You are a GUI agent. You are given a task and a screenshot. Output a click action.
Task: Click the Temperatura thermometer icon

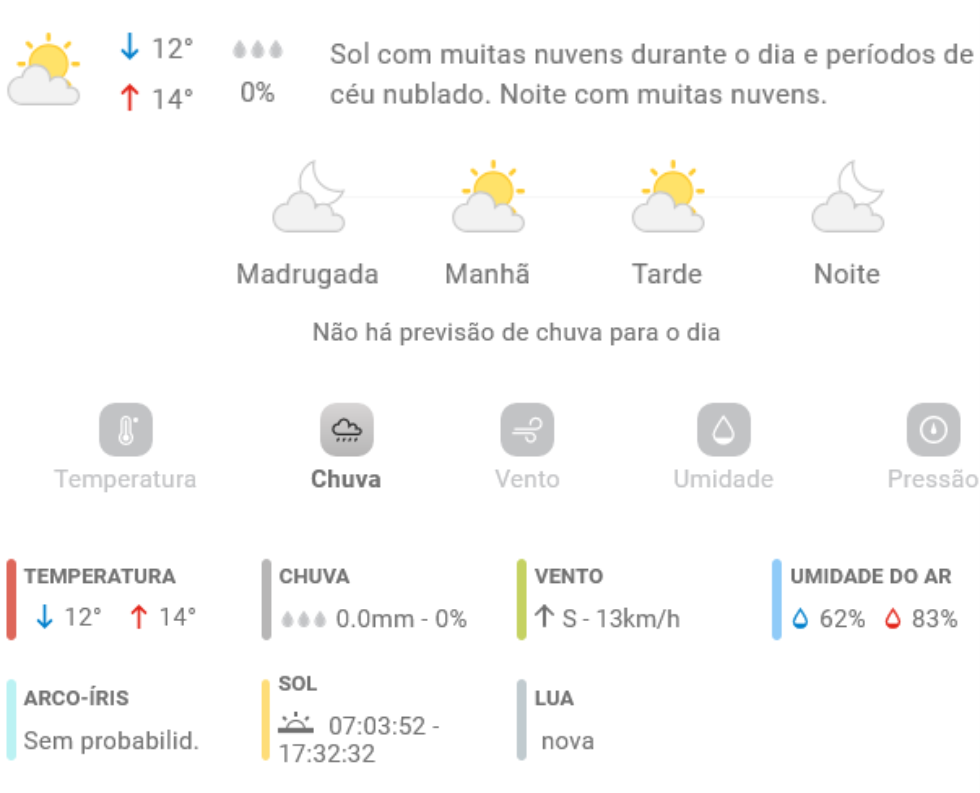click(126, 430)
